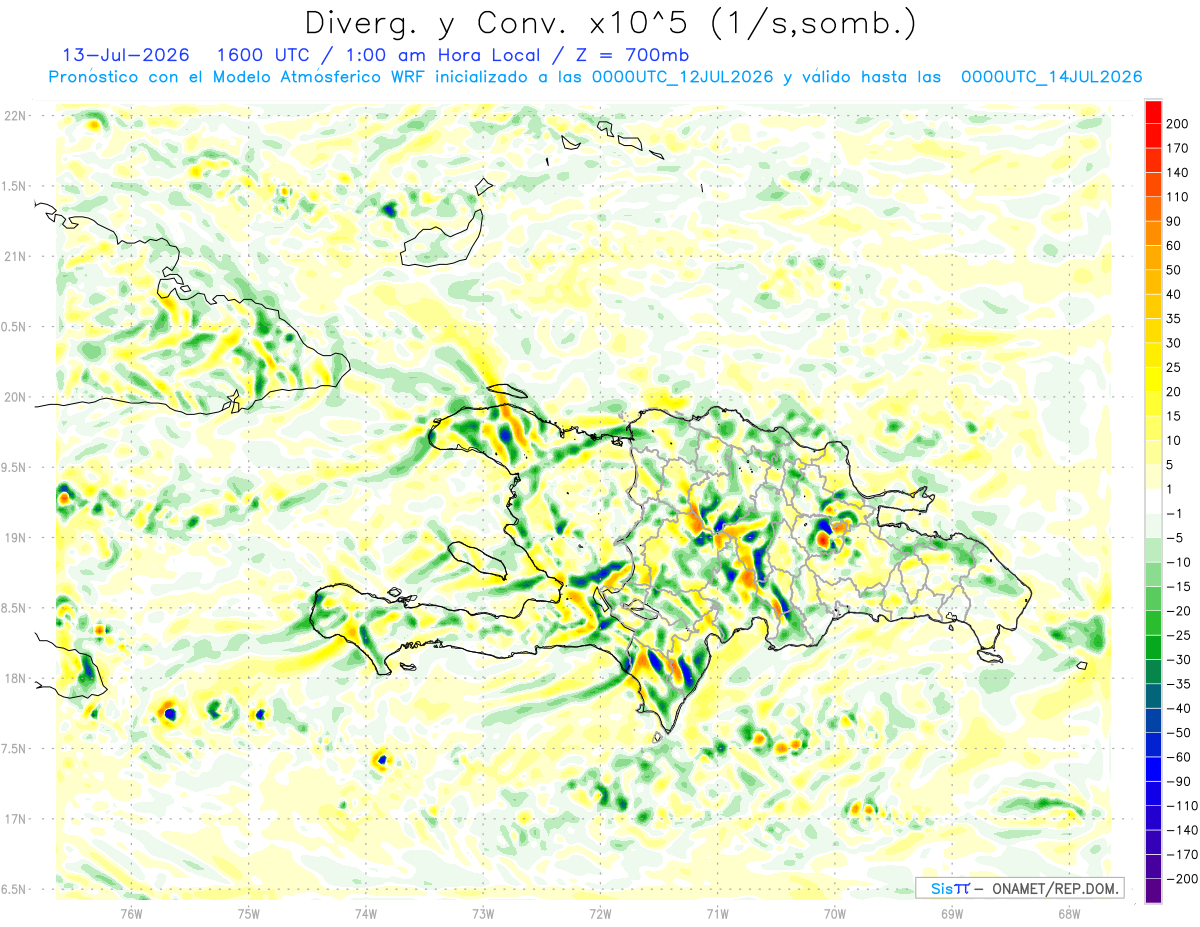1200x927 pixels.
Task: Click the 68W longitude label
Action: (1069, 913)
